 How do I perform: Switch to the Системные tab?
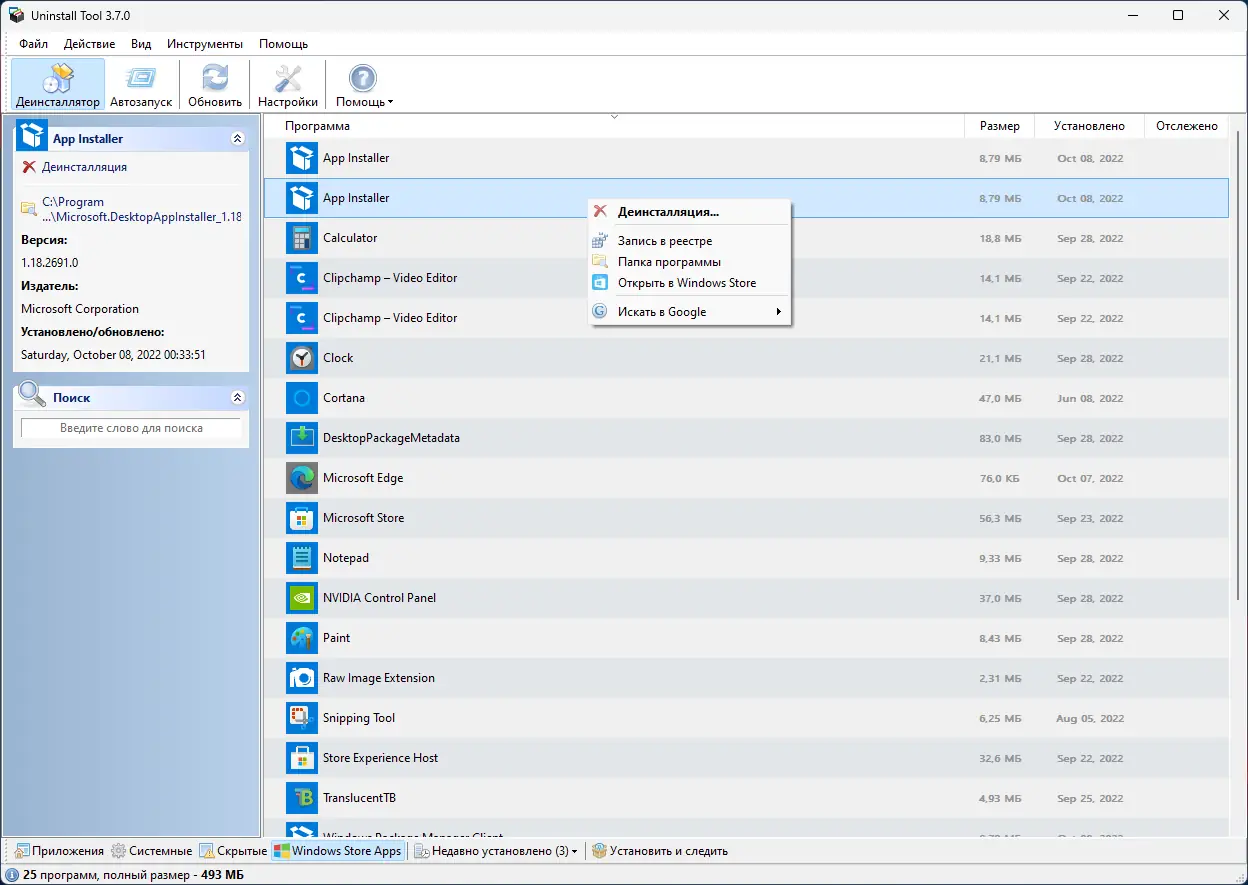tap(152, 851)
